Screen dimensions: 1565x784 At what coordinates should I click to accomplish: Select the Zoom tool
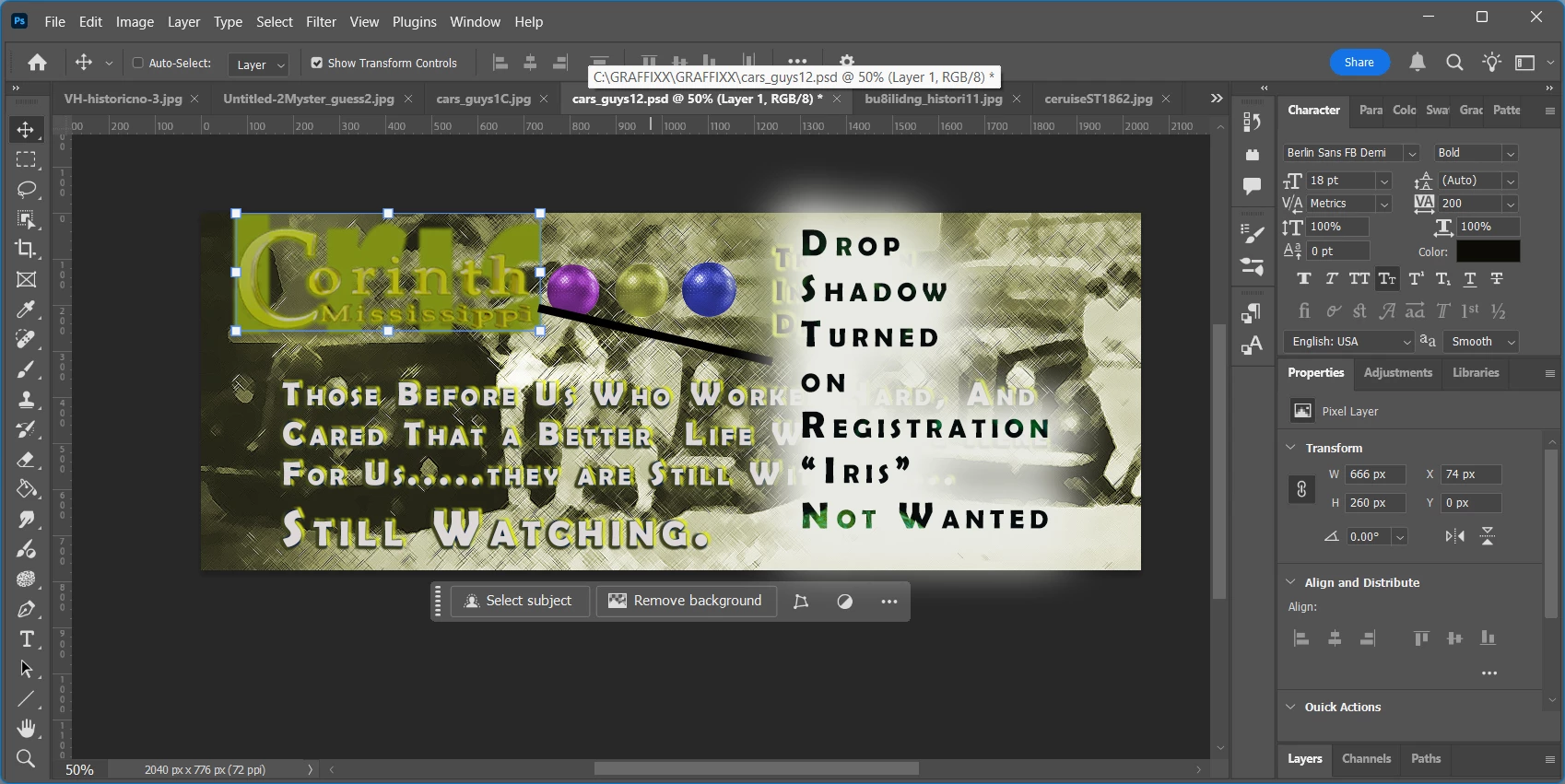tap(26, 758)
